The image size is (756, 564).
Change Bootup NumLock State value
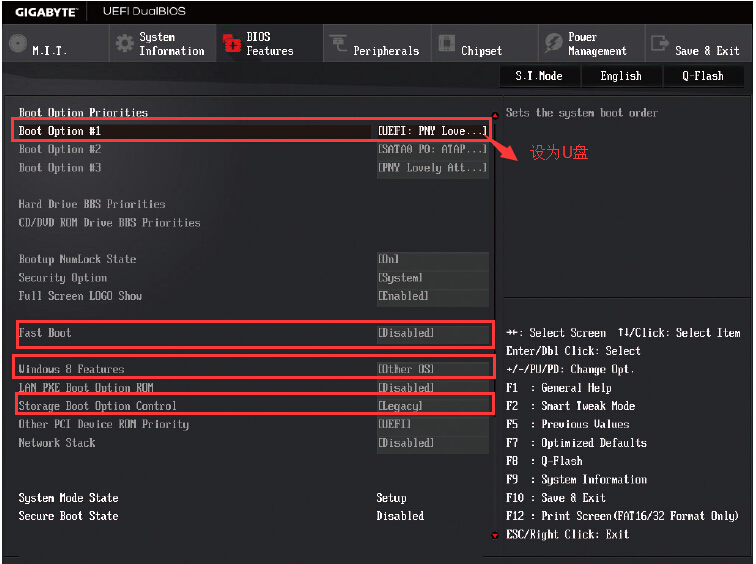[x=432, y=259]
